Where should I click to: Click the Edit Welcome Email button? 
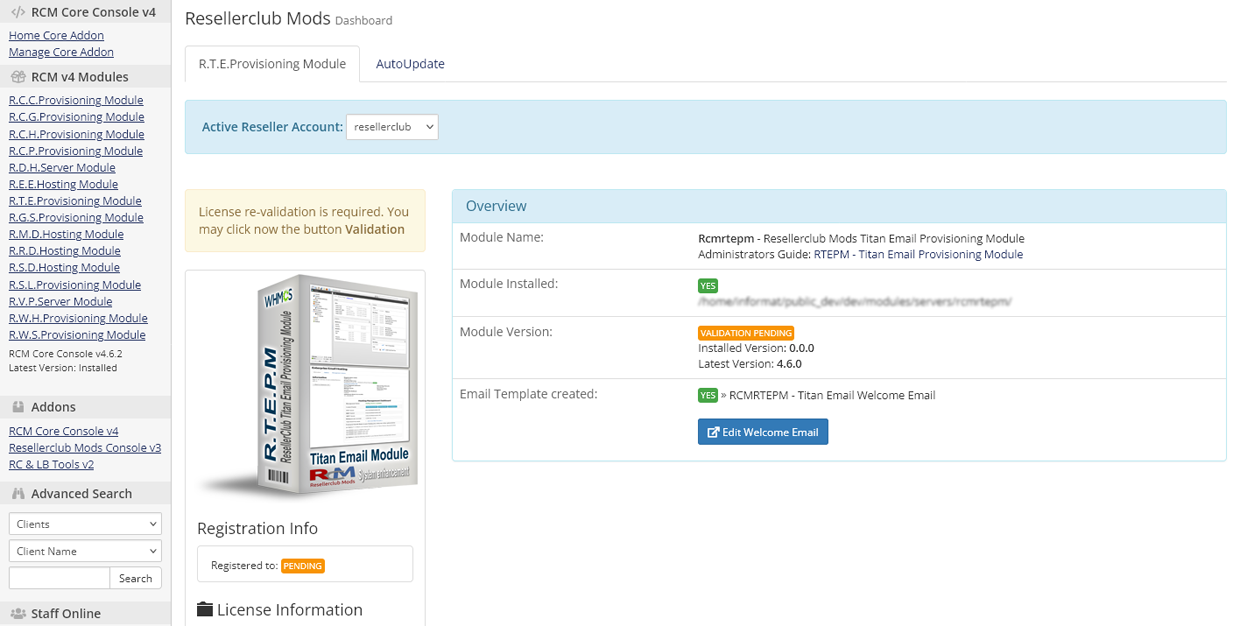[x=763, y=432]
